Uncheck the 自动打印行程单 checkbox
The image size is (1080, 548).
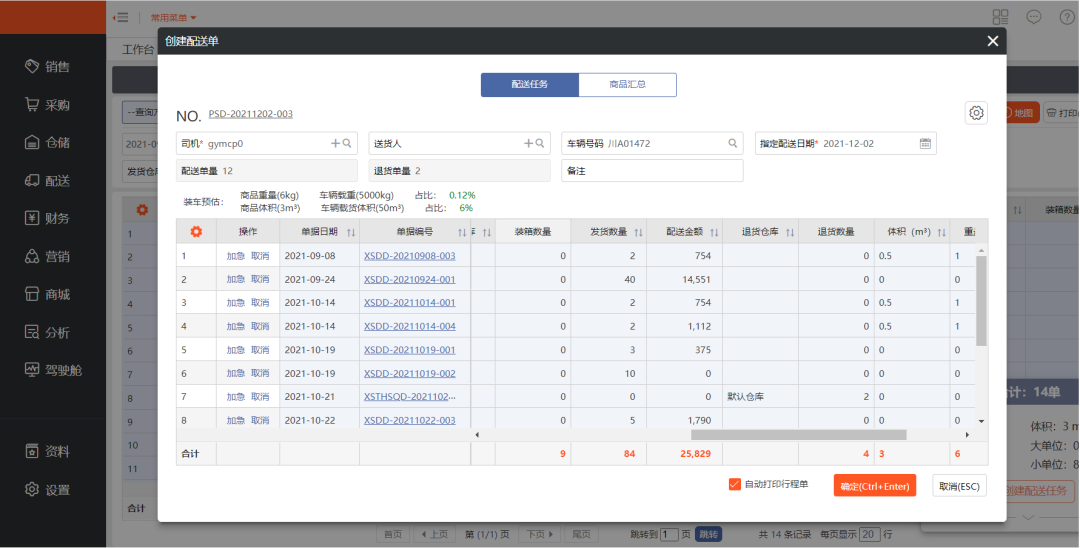tap(735, 485)
